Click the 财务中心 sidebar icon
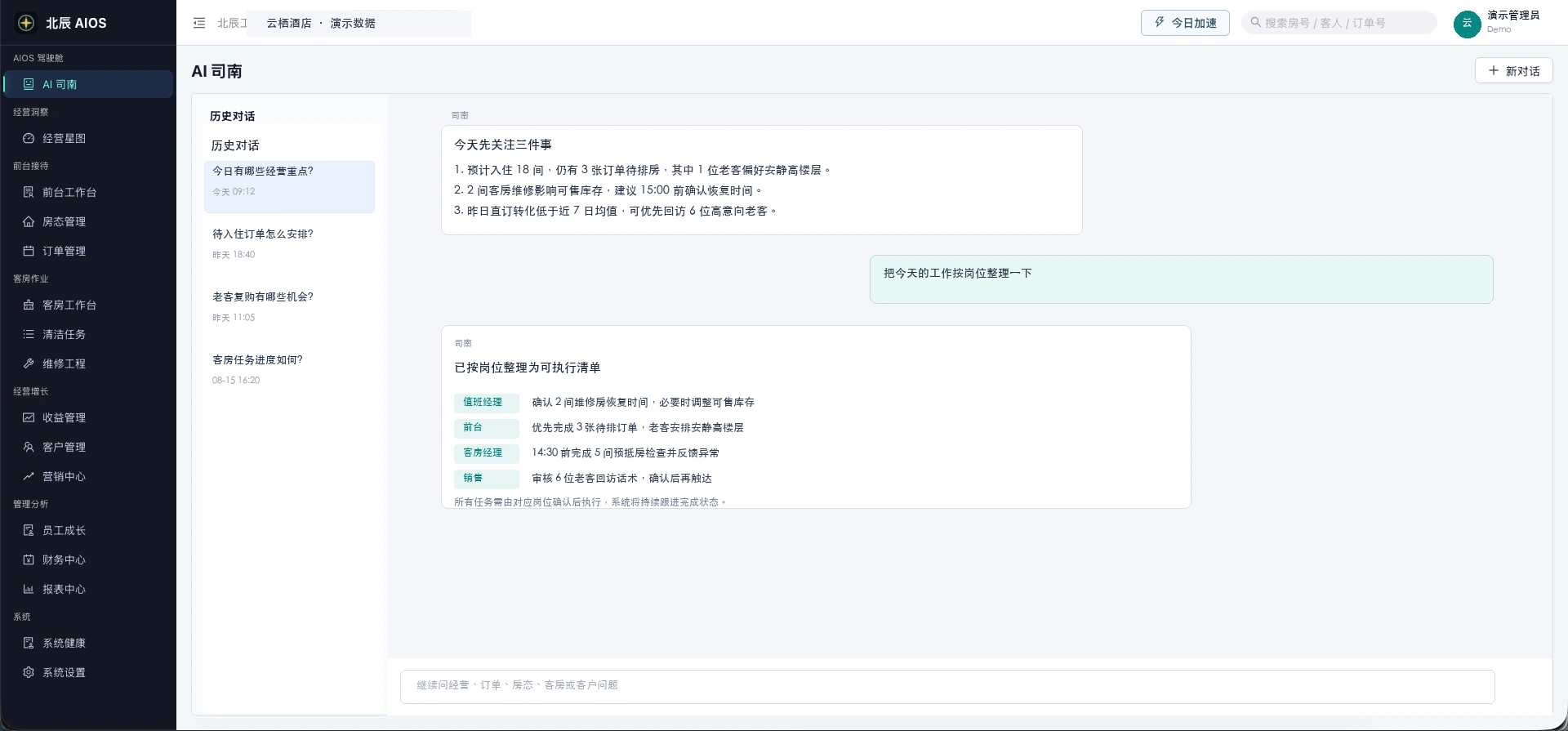The height and width of the screenshot is (731, 1568). click(29, 559)
